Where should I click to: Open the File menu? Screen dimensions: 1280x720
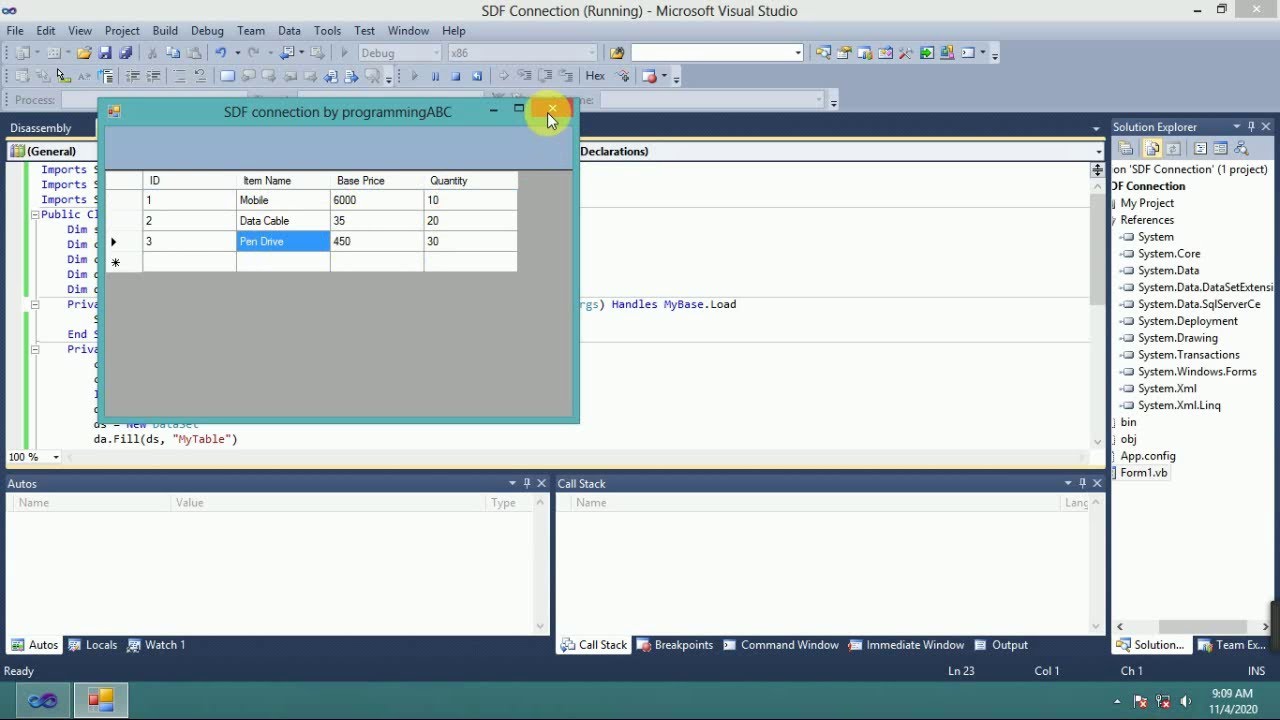pyautogui.click(x=15, y=31)
